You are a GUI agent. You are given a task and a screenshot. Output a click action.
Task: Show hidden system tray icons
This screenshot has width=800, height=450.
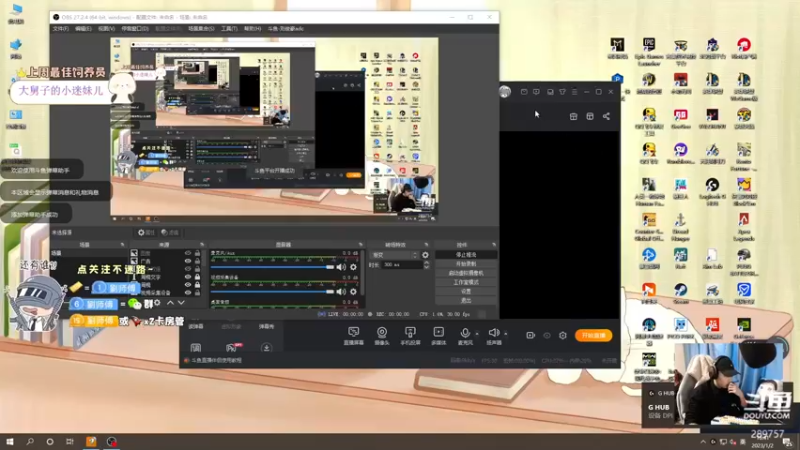click(703, 442)
